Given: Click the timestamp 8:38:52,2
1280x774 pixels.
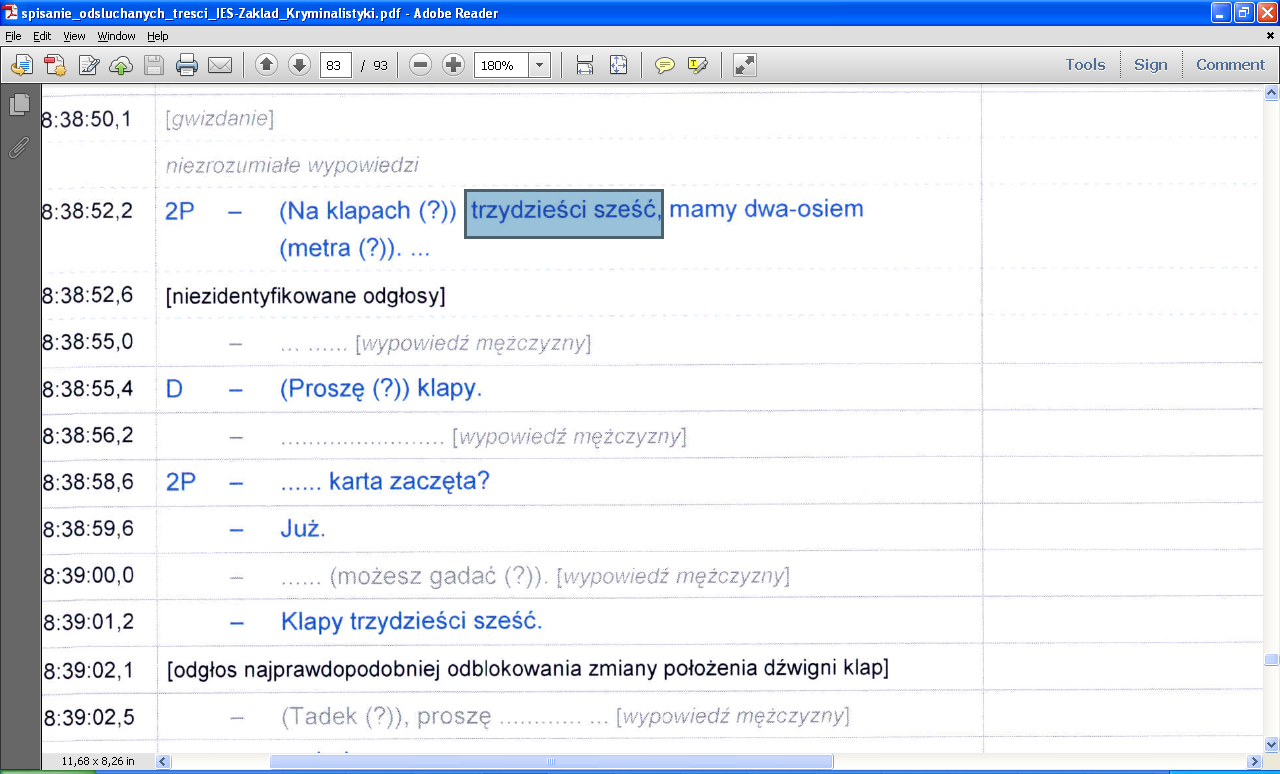Looking at the screenshot, I should (87, 211).
